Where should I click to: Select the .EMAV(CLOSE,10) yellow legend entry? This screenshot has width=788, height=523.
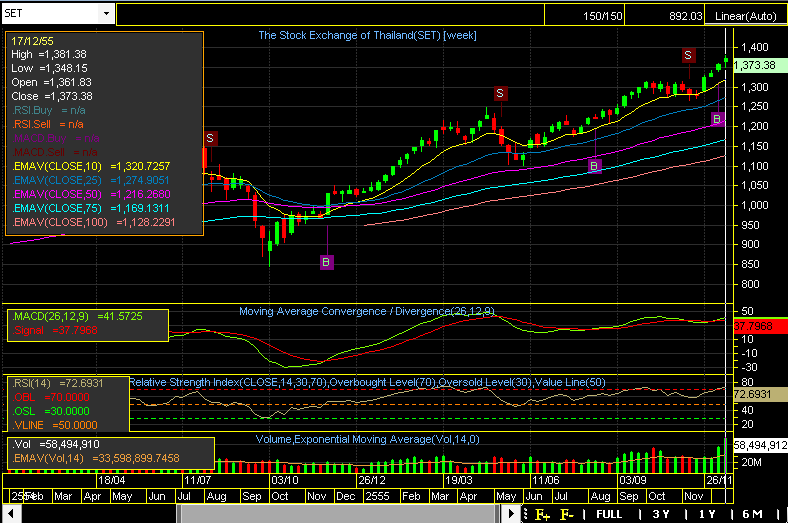point(91,166)
